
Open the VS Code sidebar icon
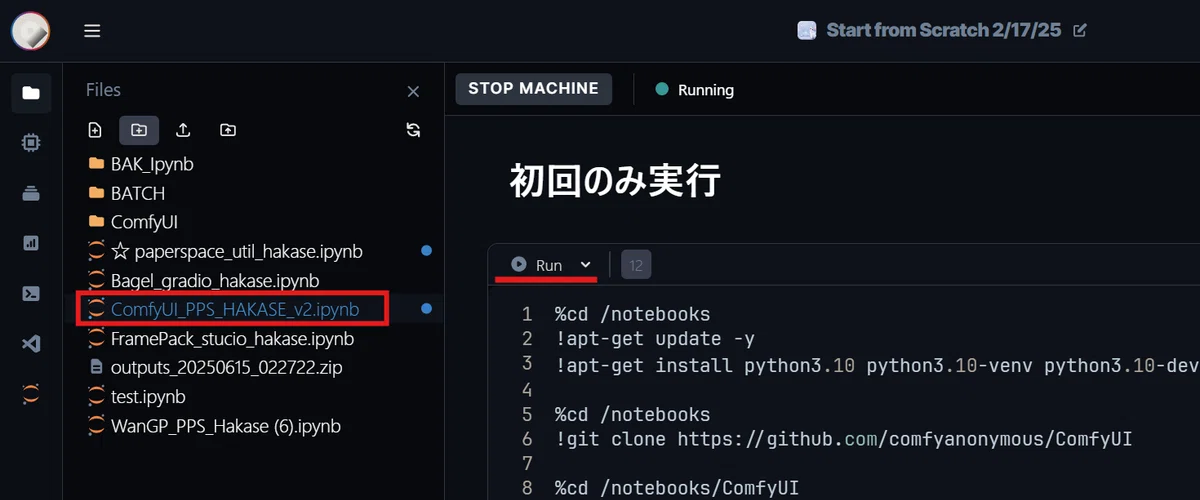click(31, 344)
